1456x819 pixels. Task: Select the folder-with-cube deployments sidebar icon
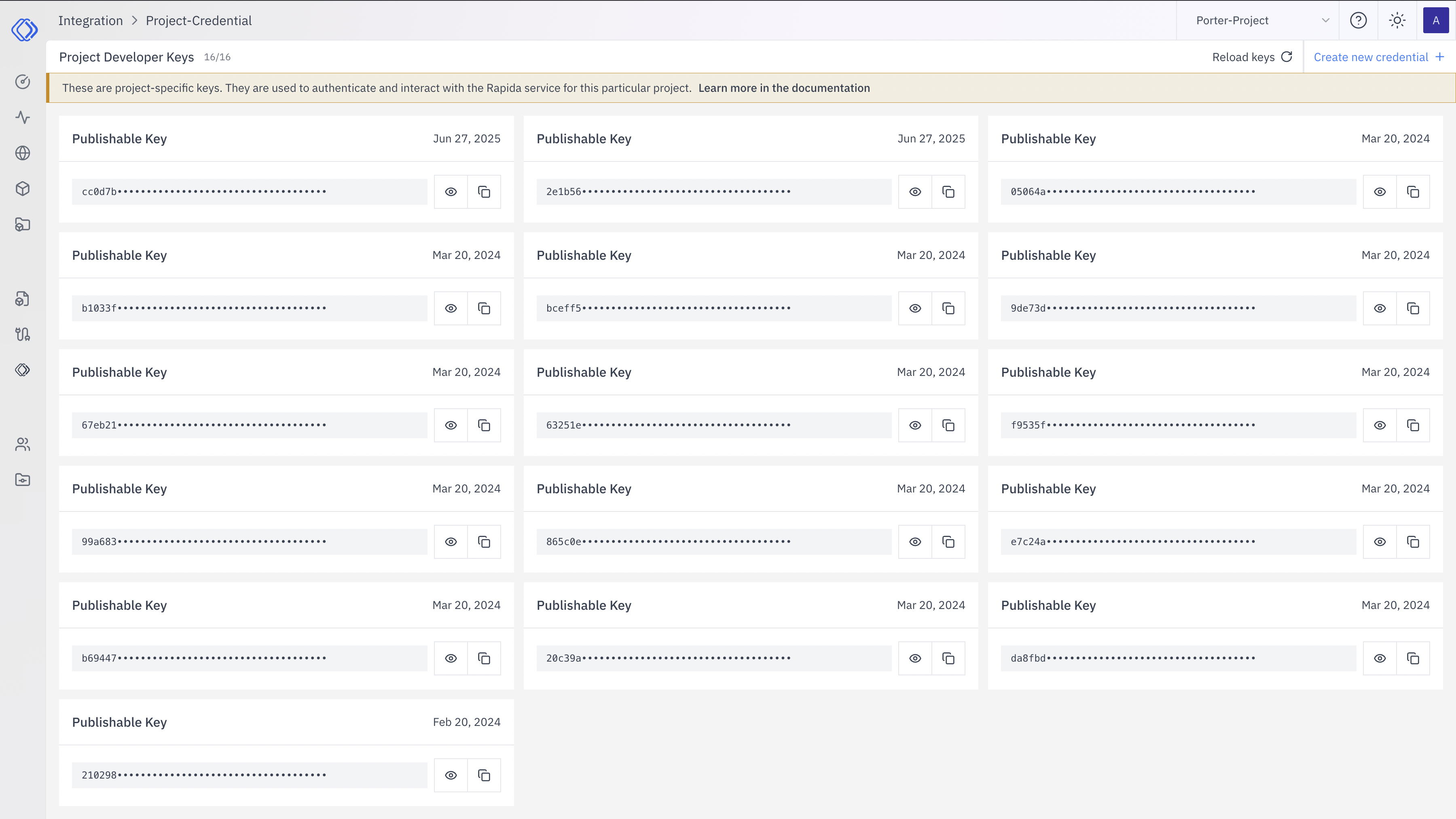pyautogui.click(x=23, y=225)
